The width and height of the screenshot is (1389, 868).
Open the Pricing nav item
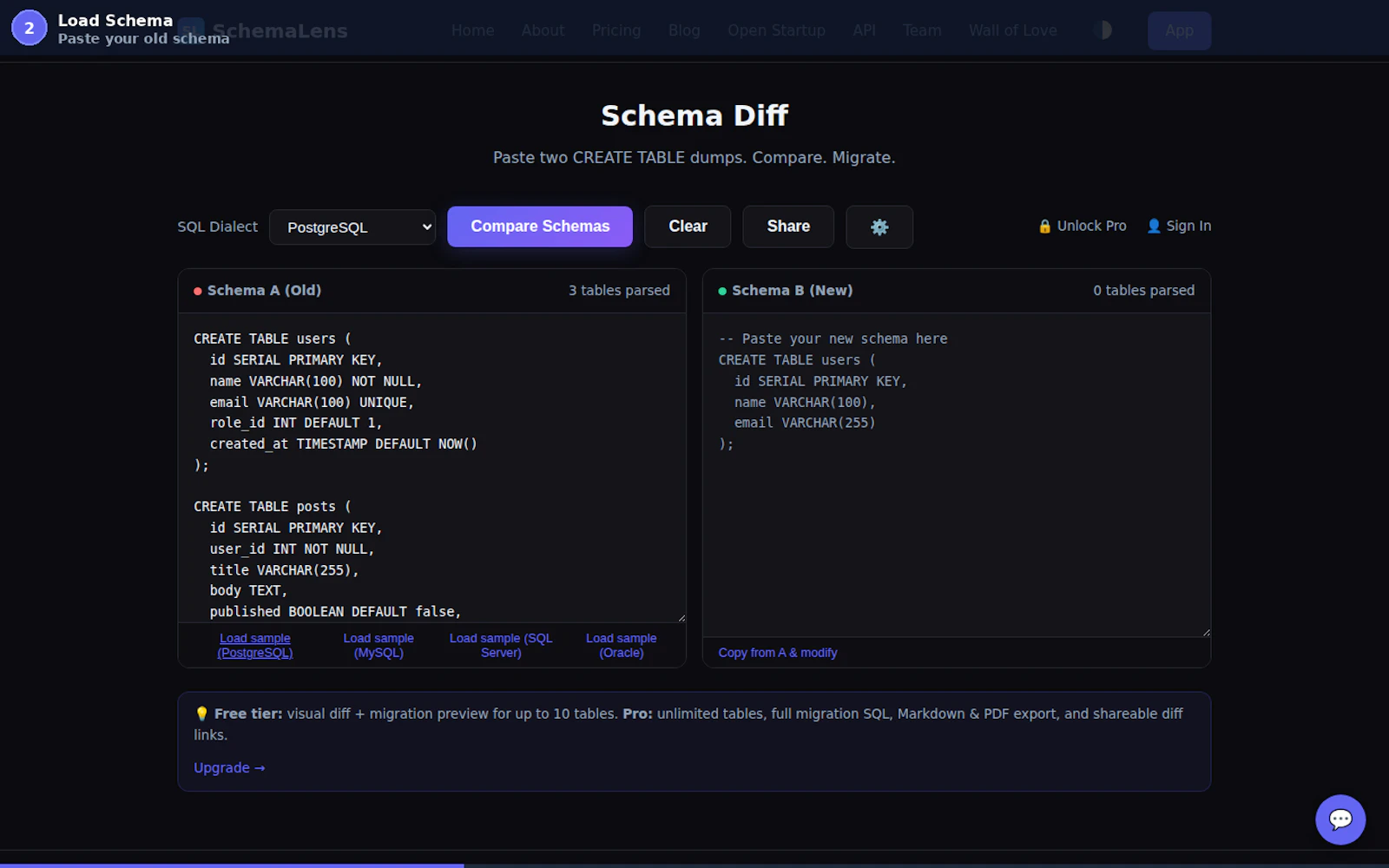[616, 30]
